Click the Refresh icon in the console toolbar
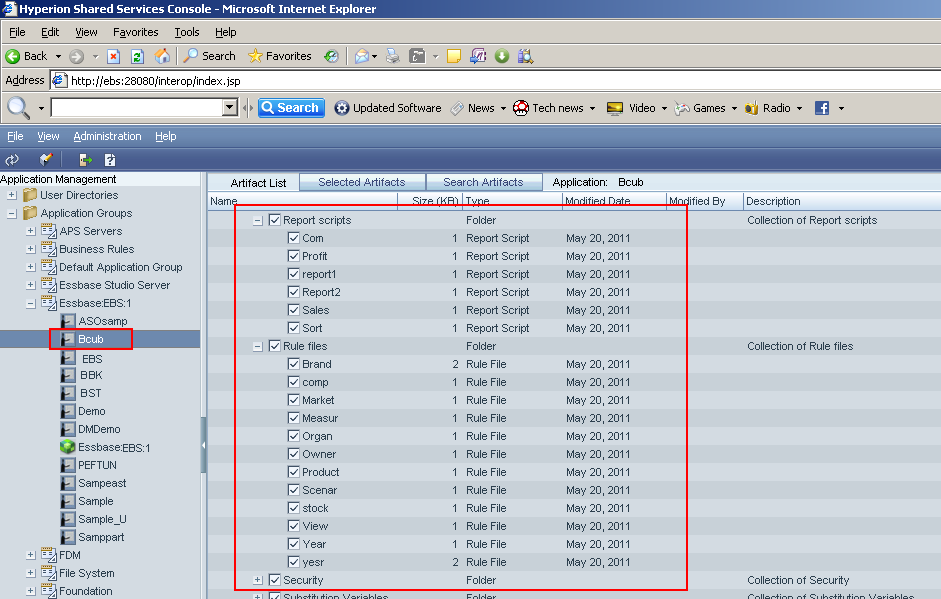 click(x=13, y=159)
